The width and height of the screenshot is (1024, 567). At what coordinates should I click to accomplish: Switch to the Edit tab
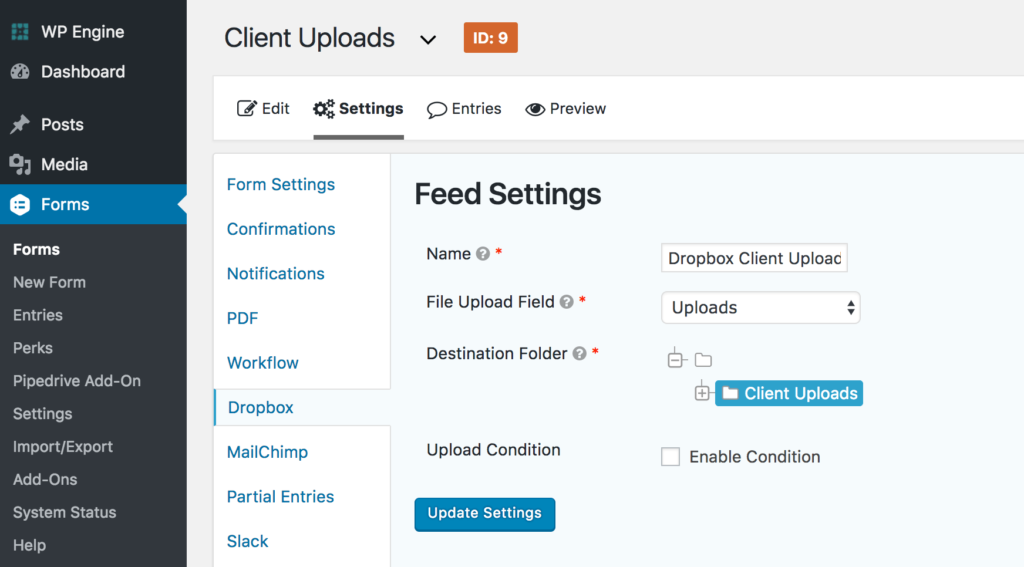(x=263, y=108)
